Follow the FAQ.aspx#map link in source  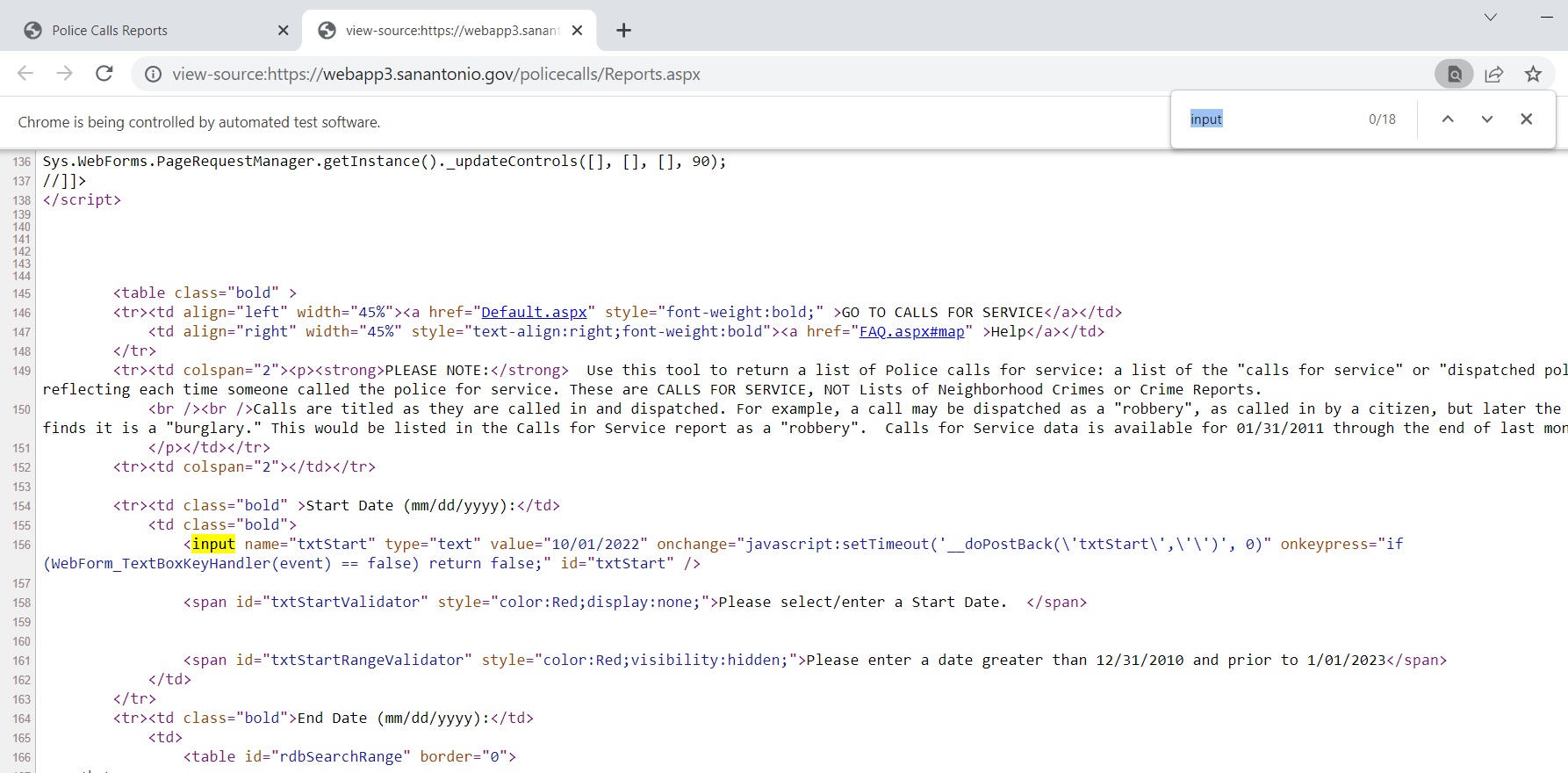point(911,332)
